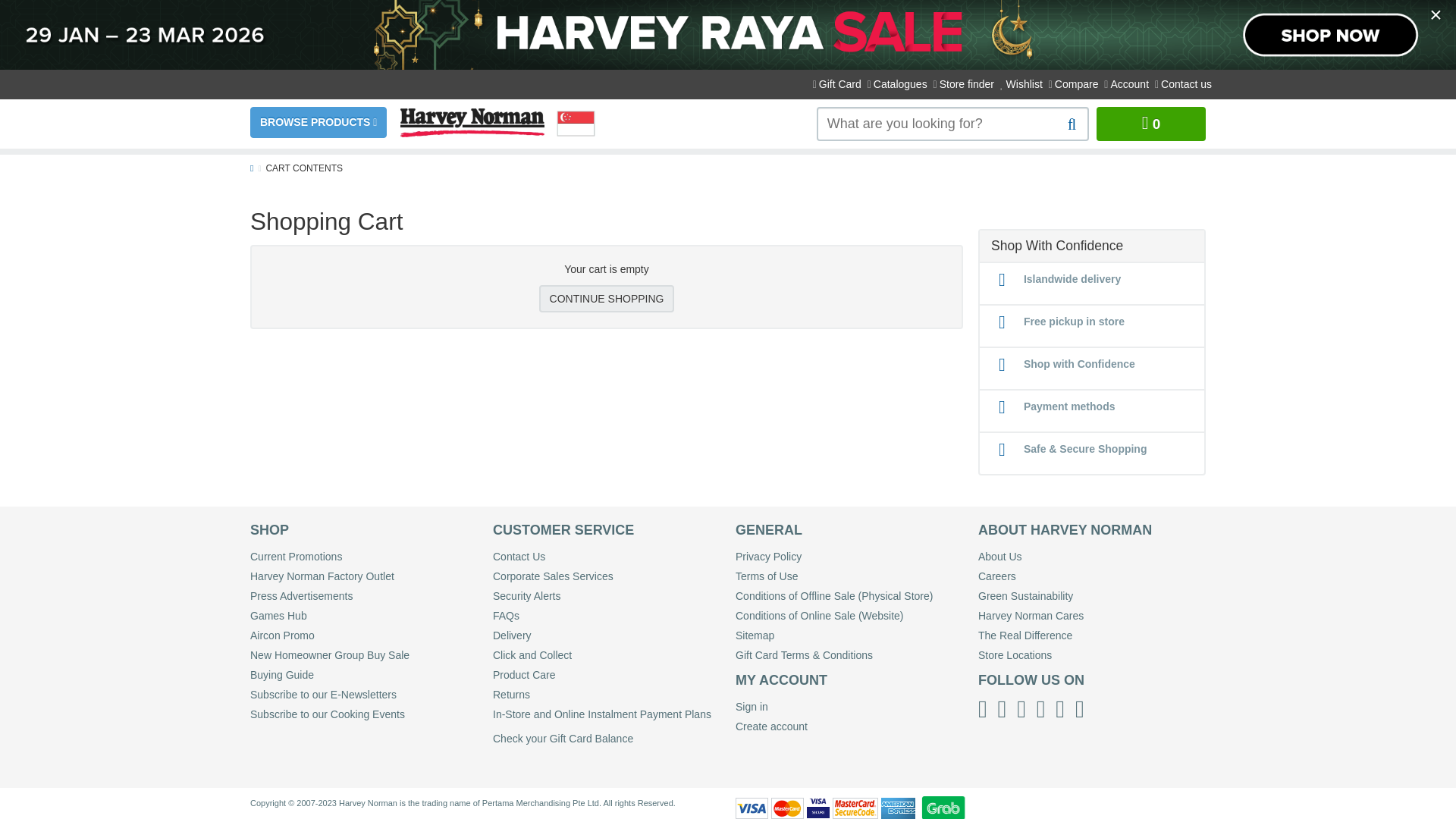The image size is (1456, 819).
Task: Open Contact us in top bar
Action: [x=1183, y=84]
